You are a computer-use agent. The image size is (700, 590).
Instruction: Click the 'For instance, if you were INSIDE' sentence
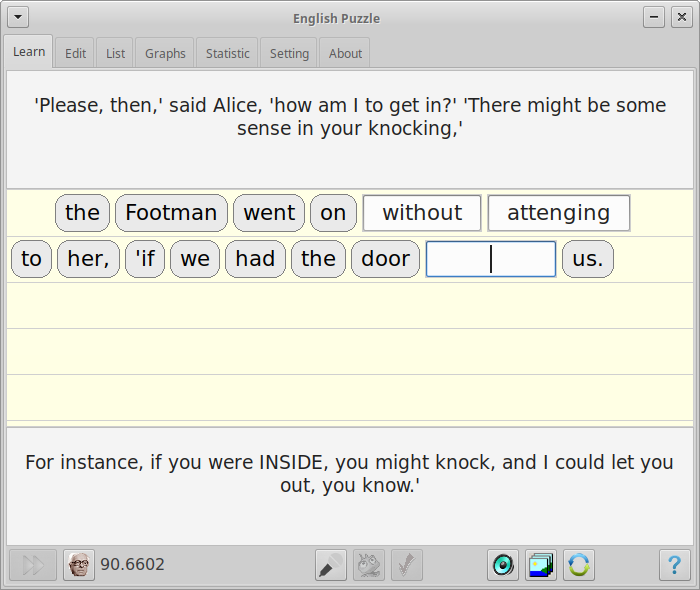[350, 474]
